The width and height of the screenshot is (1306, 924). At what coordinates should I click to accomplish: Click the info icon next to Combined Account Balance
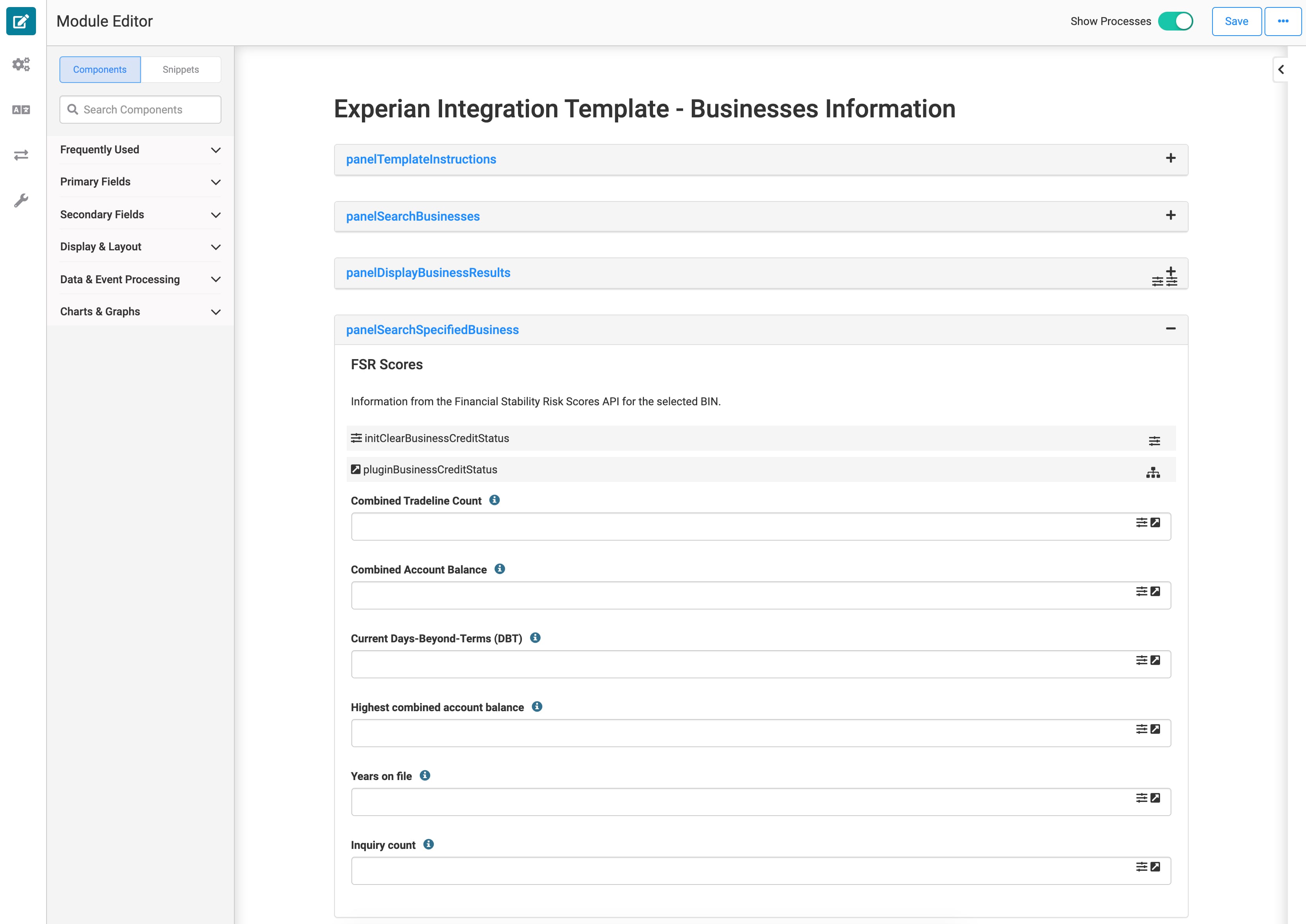[500, 569]
